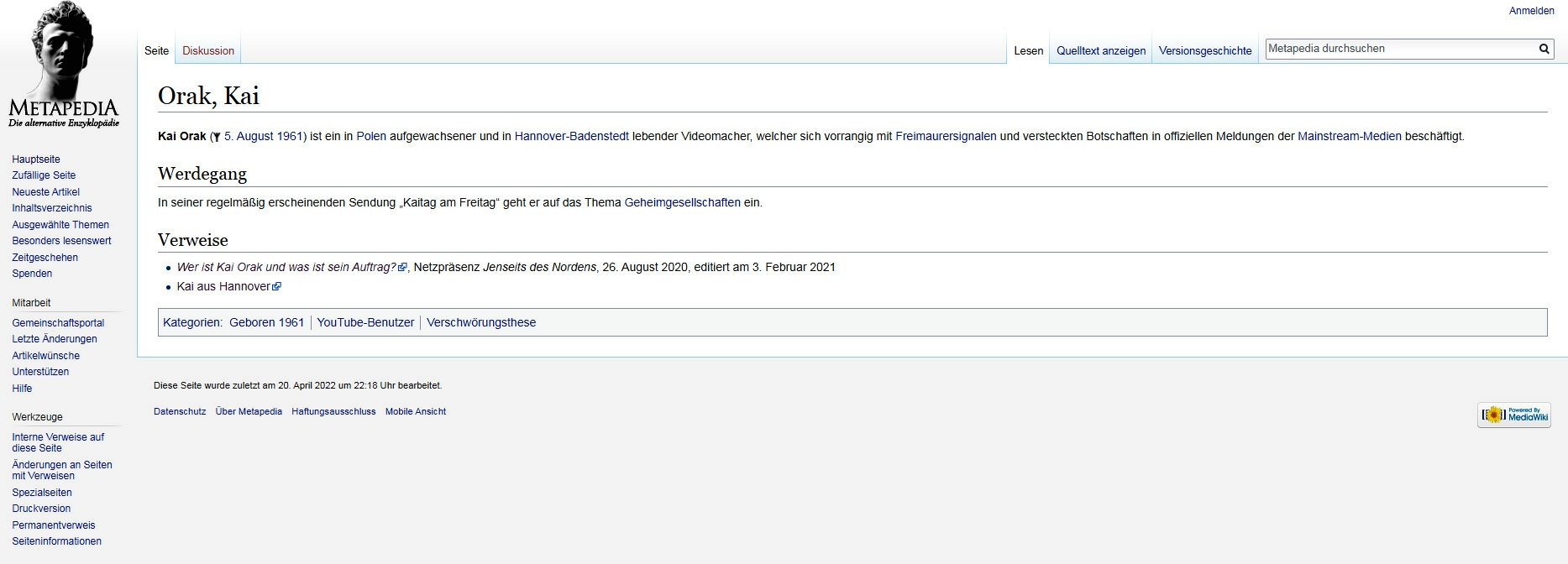Click the Verschwörungsthese category link
The height and width of the screenshot is (564, 1568).
pos(480,322)
